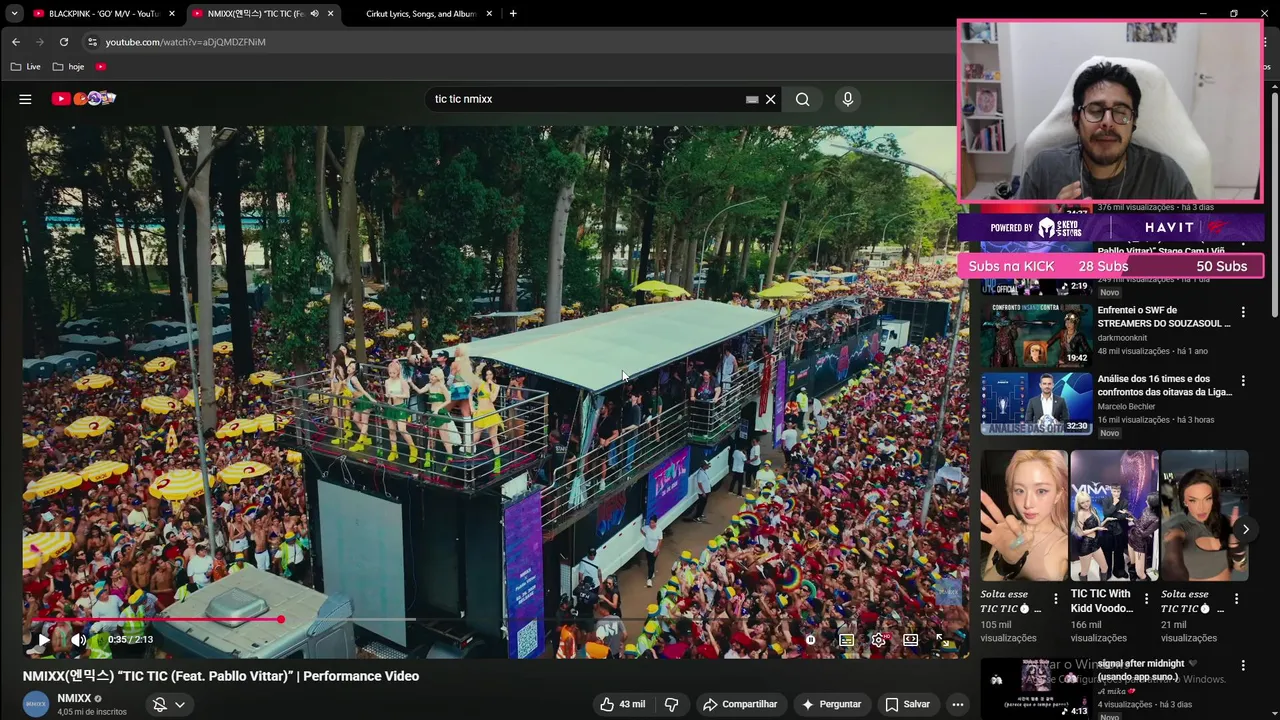The height and width of the screenshot is (720, 1280).
Task: Start voice search with the microphone
Action: [x=847, y=99]
